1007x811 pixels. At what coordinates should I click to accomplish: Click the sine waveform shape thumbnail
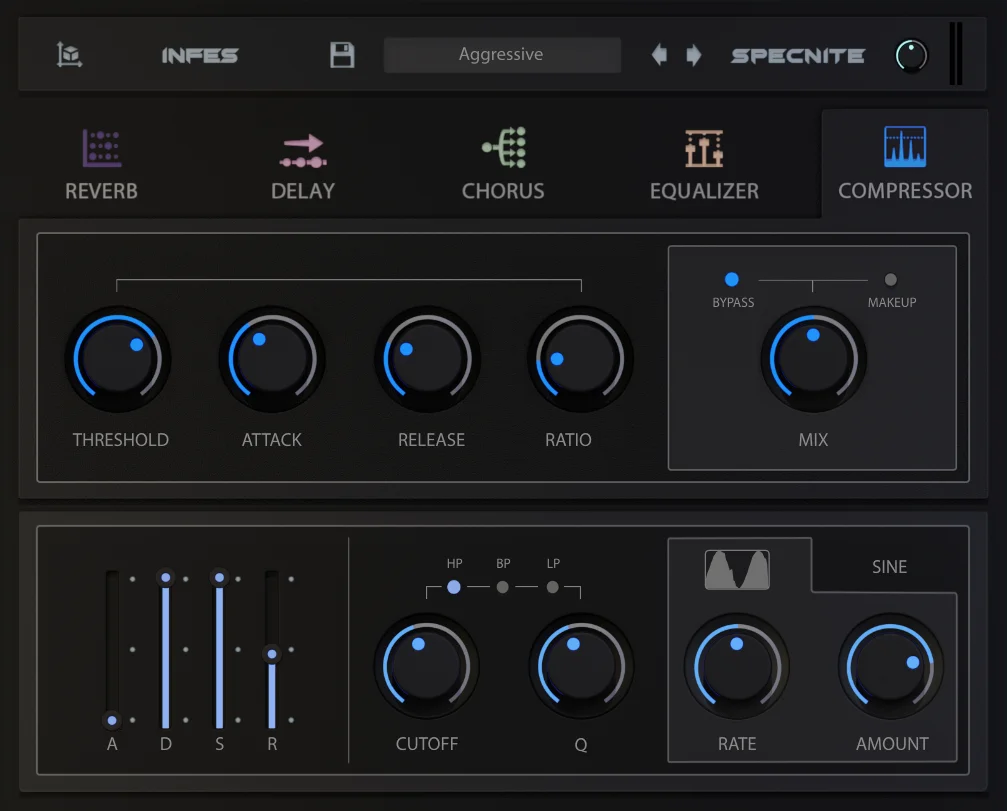point(737,570)
